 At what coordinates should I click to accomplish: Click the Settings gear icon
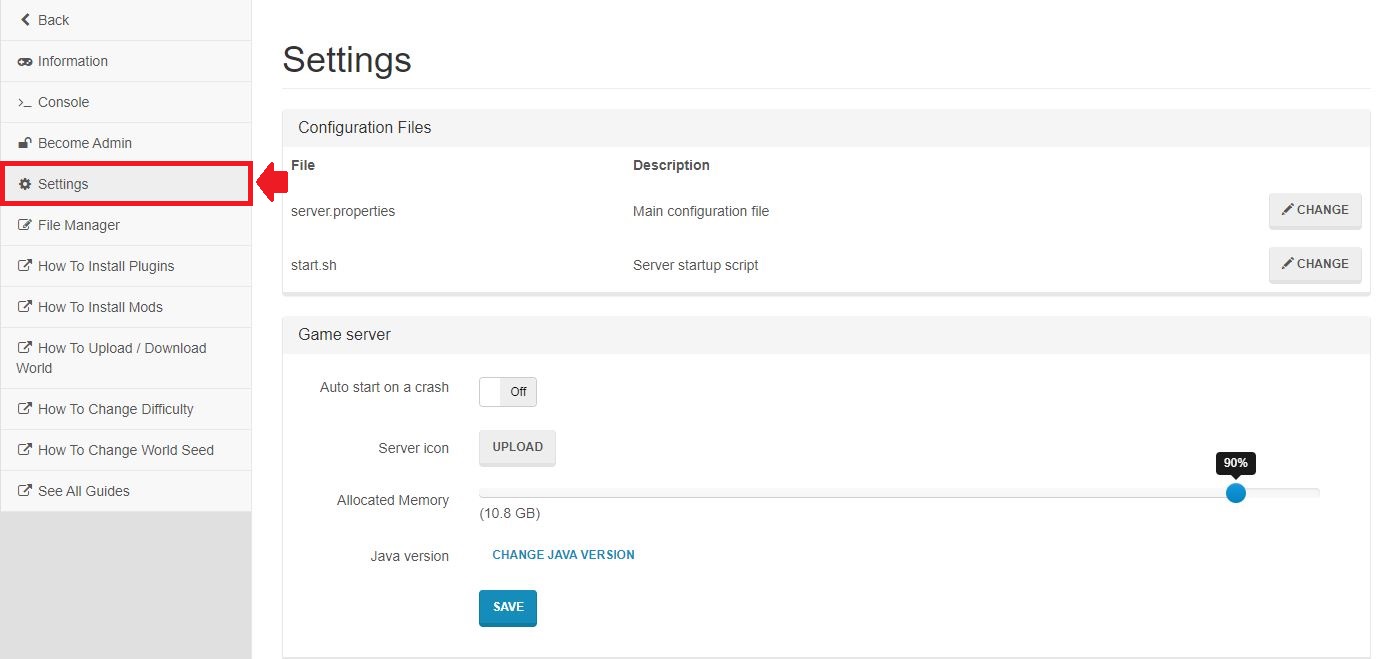click(x=25, y=184)
